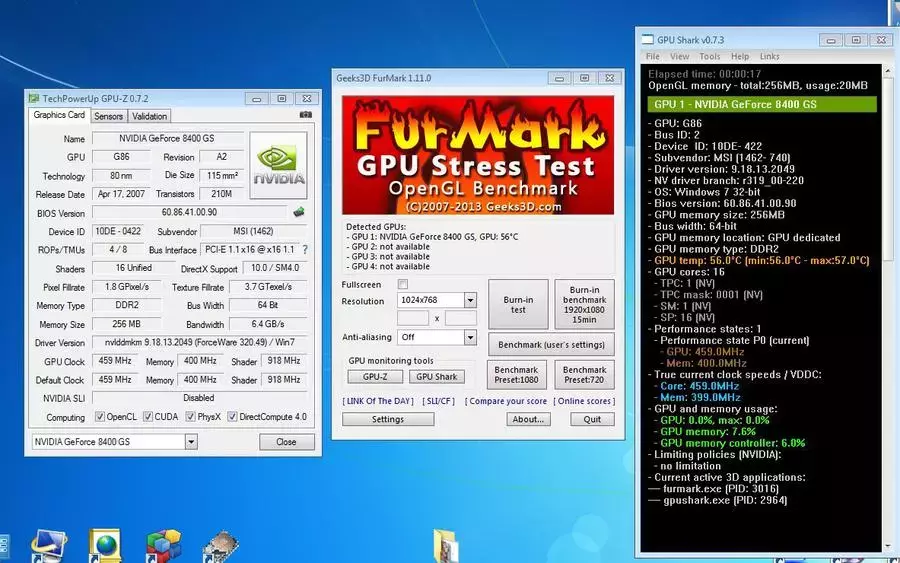Click Benchmark (user's settings) button
Image resolution: width=900 pixels, height=563 pixels.
point(551,344)
